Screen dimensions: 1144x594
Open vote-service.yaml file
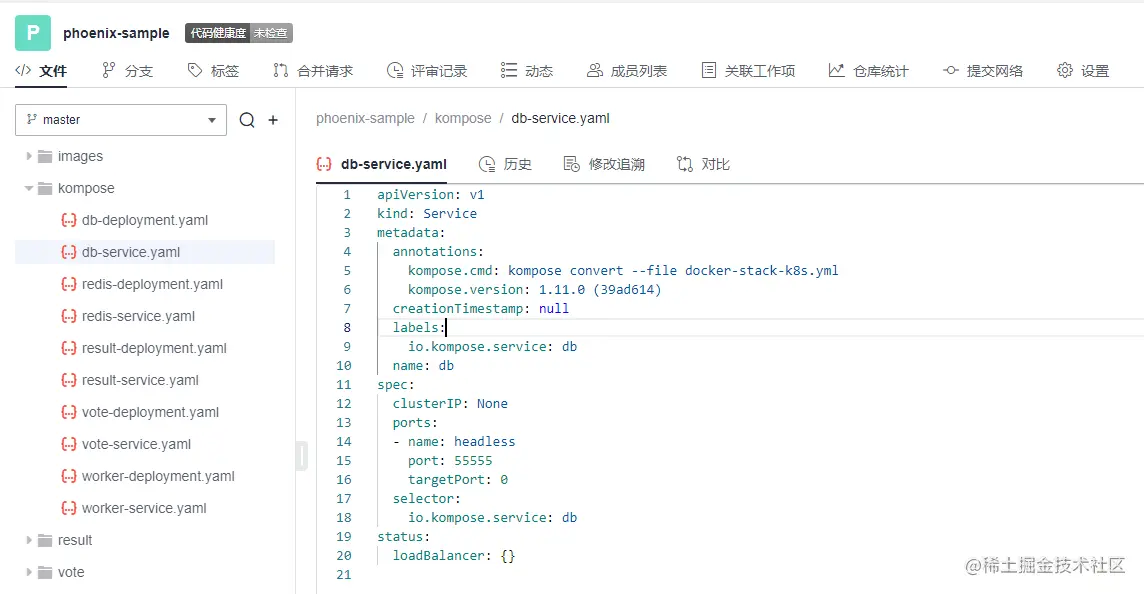(145, 444)
